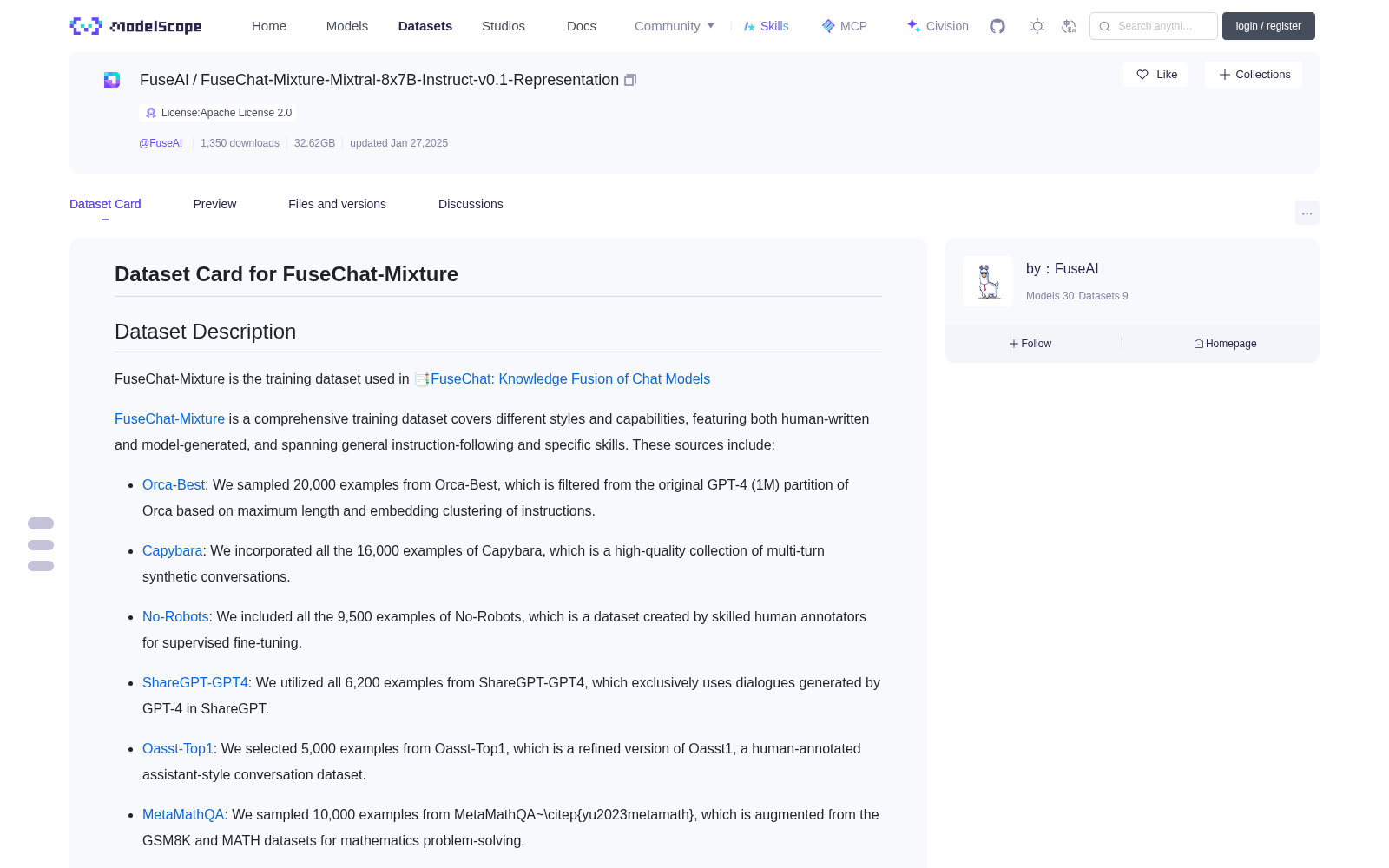The height and width of the screenshot is (868, 1389).
Task: Open the Orca-Best link
Action: 174,485
